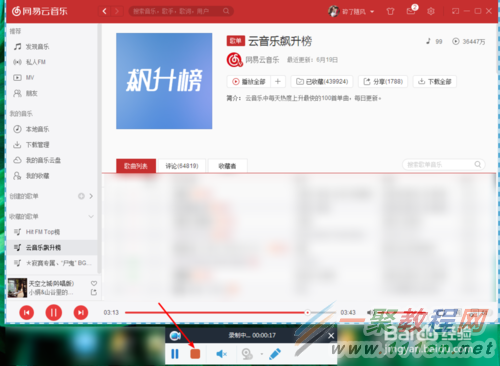The width and height of the screenshot is (500, 366).
Task: Share current song icon below heart
Action: pos(94,292)
